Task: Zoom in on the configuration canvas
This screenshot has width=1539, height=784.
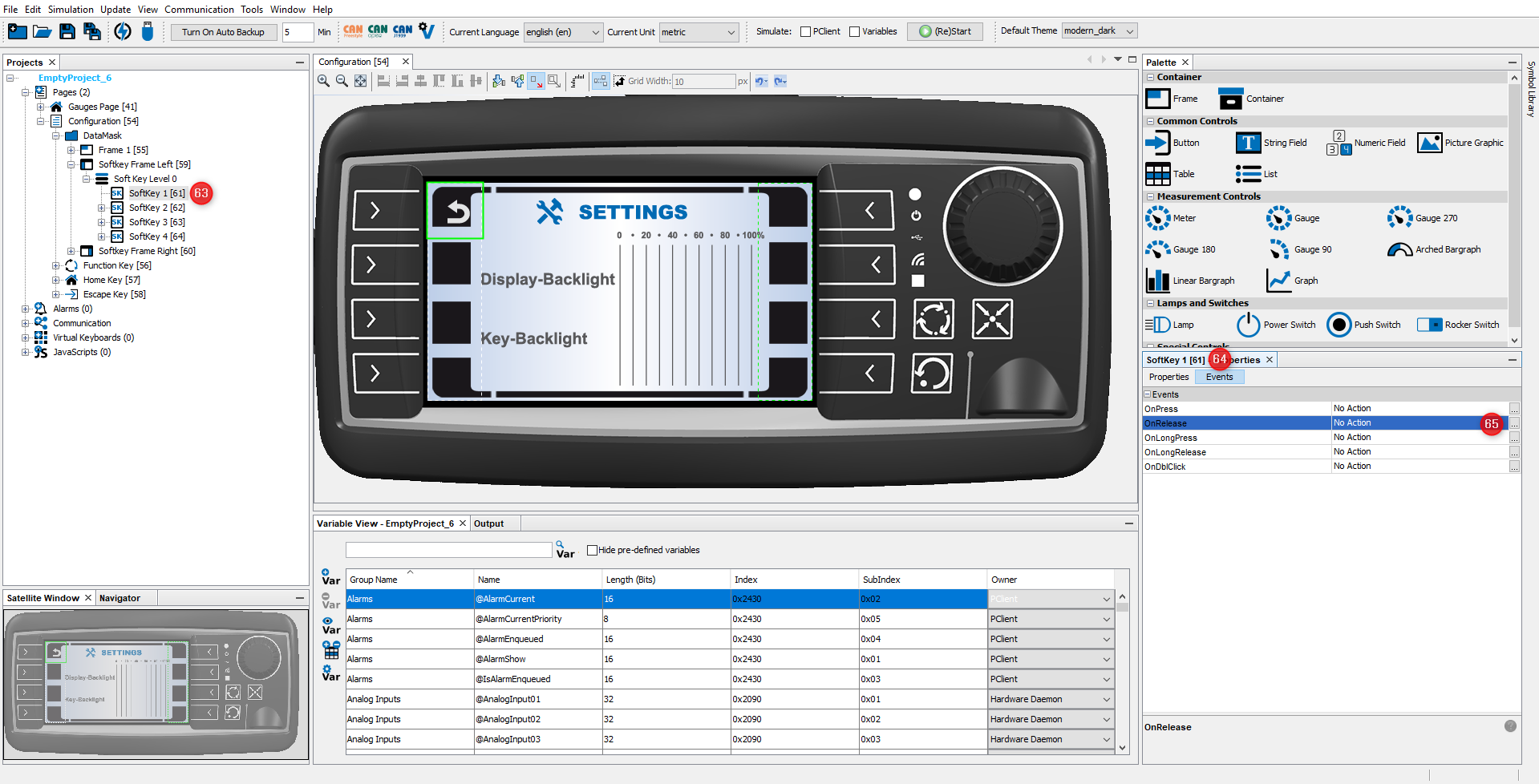Action: coord(323,81)
